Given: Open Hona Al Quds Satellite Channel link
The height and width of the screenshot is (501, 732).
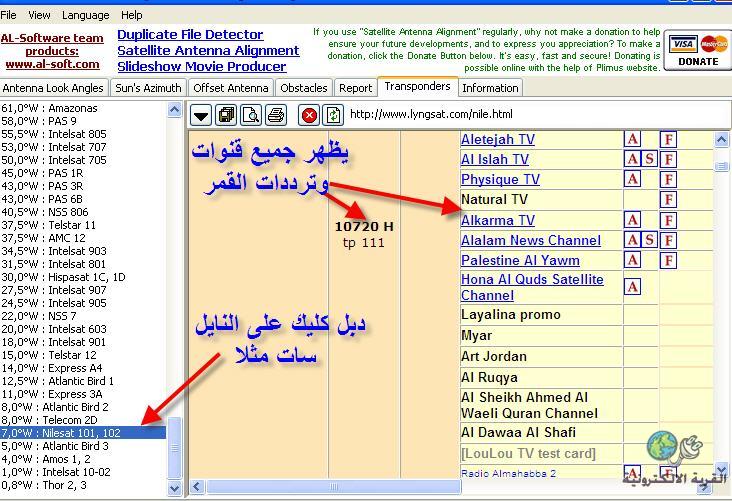Looking at the screenshot, I should [532, 287].
